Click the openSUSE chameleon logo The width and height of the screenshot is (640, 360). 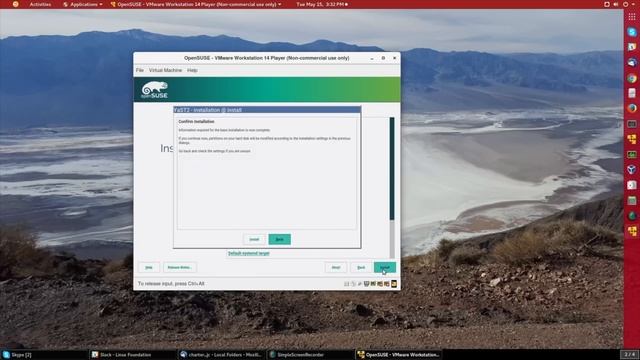(x=155, y=90)
